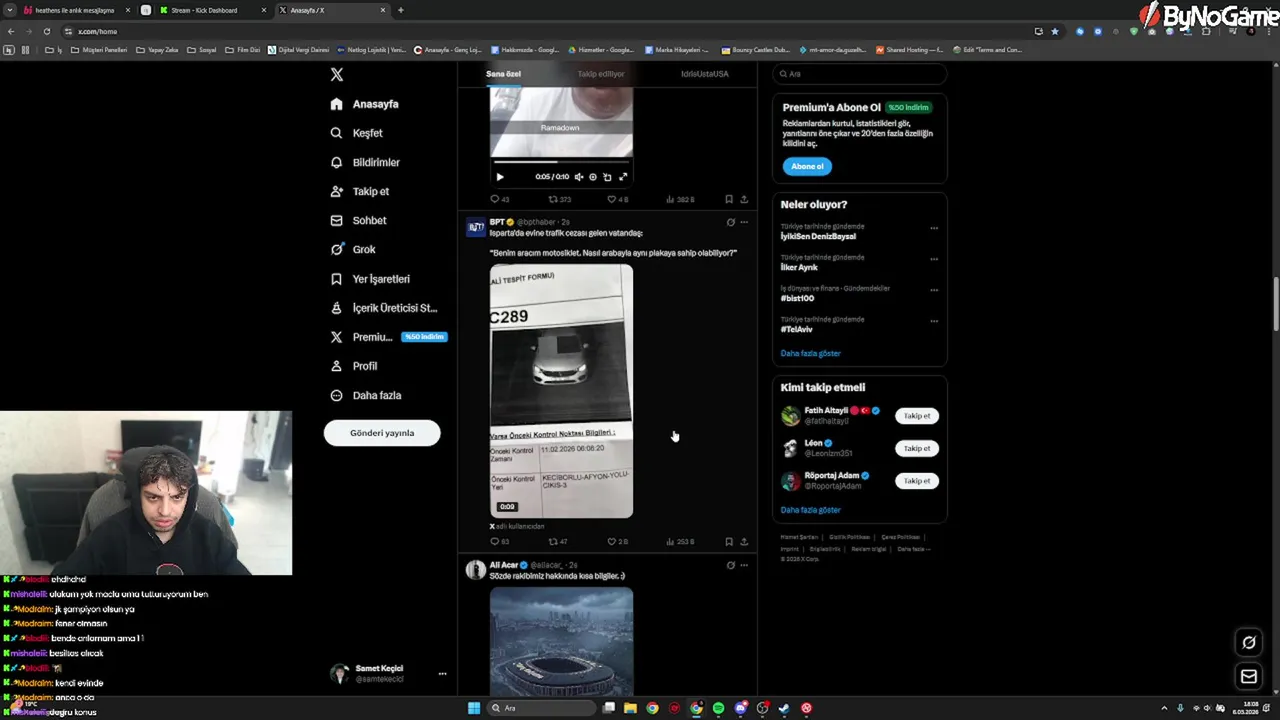This screenshot has width=1280, height=720.
Task: Click Grok icon on BPT post
Action: pyautogui.click(x=730, y=222)
